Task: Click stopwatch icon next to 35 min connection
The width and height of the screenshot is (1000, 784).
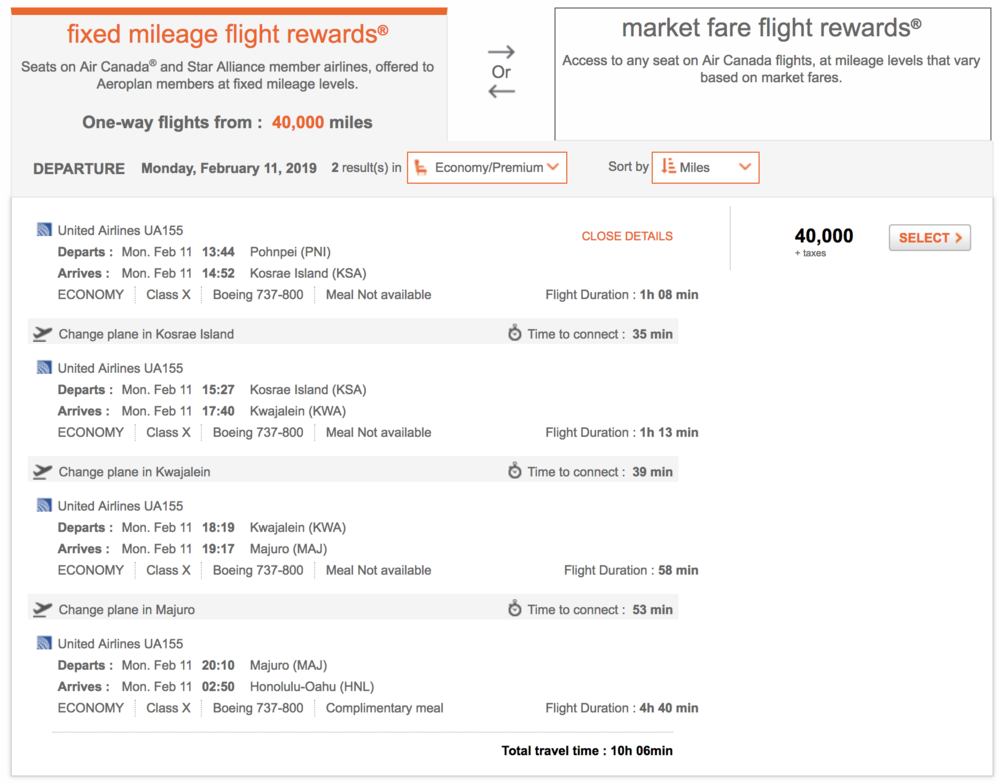Action: point(515,334)
